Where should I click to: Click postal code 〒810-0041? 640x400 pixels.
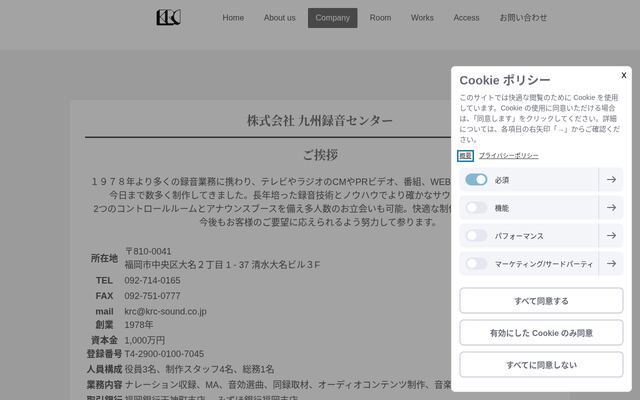[x=148, y=251]
